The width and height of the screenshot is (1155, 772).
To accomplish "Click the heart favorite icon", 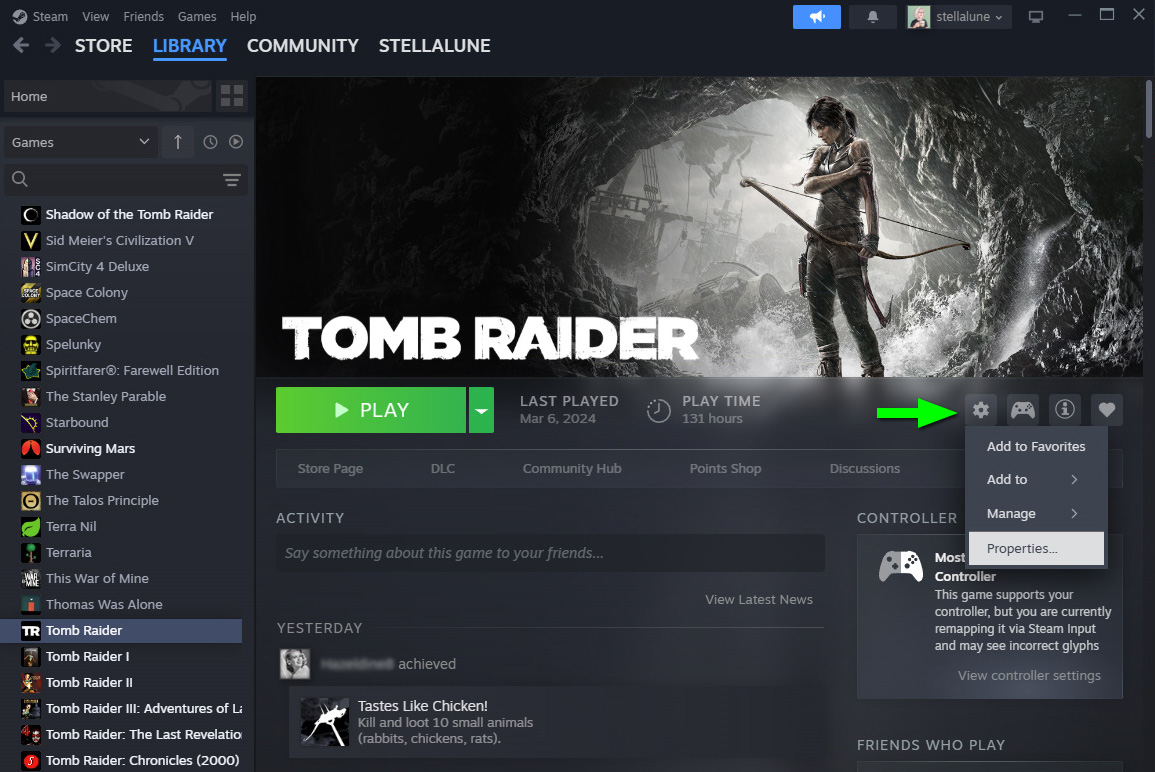I will coord(1106,409).
